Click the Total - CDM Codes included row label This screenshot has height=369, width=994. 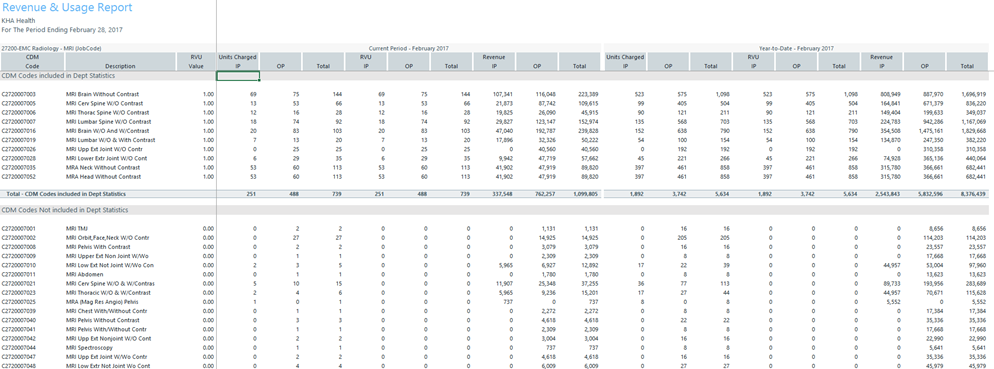(66, 194)
